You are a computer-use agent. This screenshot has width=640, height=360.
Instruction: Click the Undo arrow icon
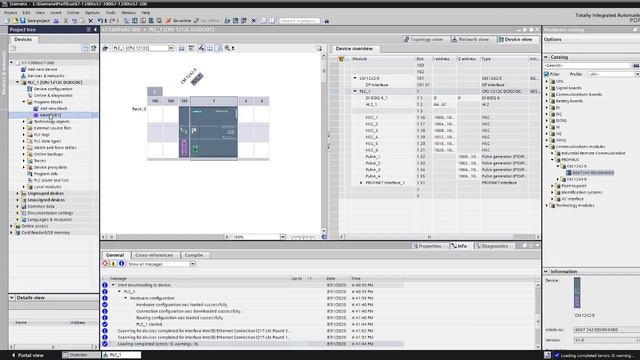[x=99, y=20]
